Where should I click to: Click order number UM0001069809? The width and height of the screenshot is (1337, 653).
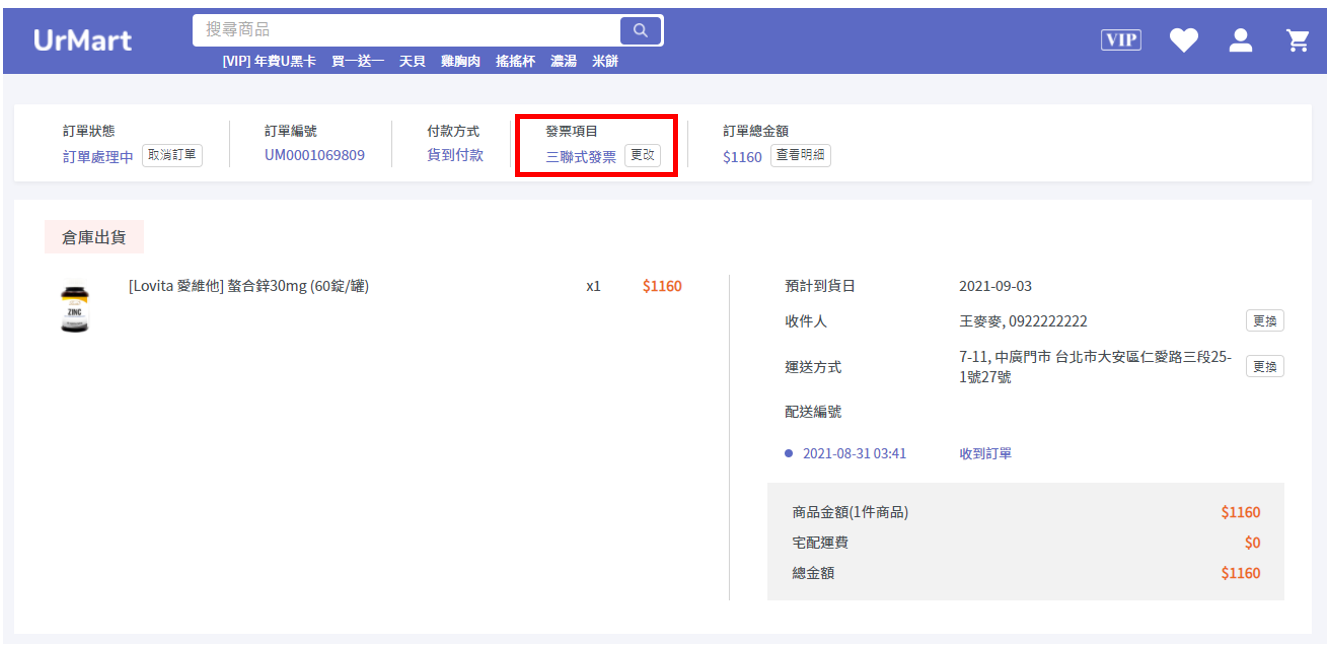pos(315,155)
